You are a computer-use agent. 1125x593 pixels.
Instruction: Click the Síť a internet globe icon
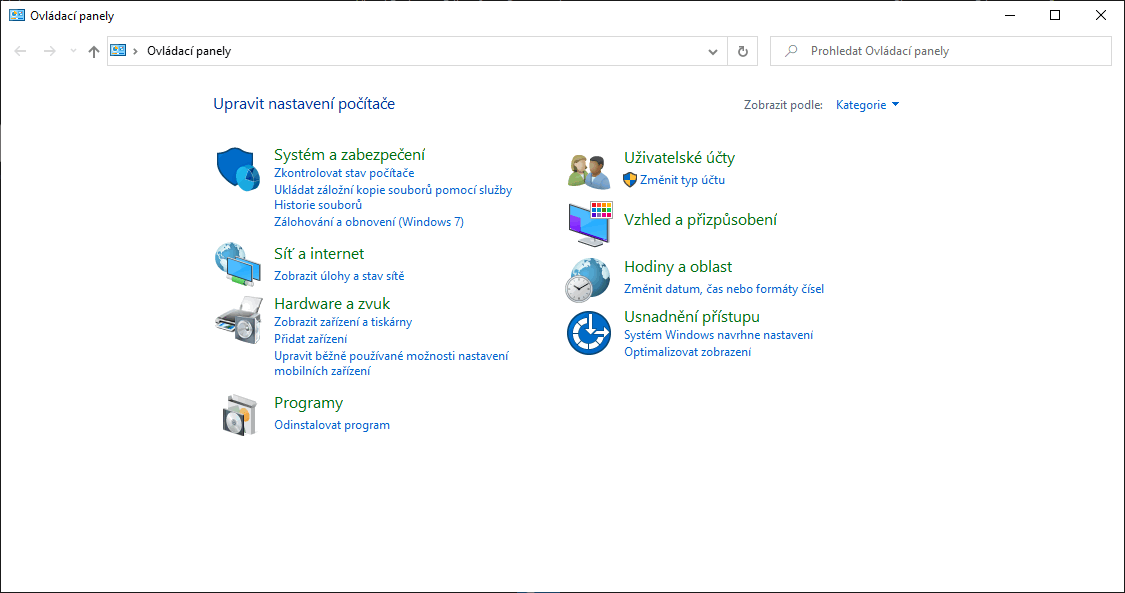click(x=238, y=264)
